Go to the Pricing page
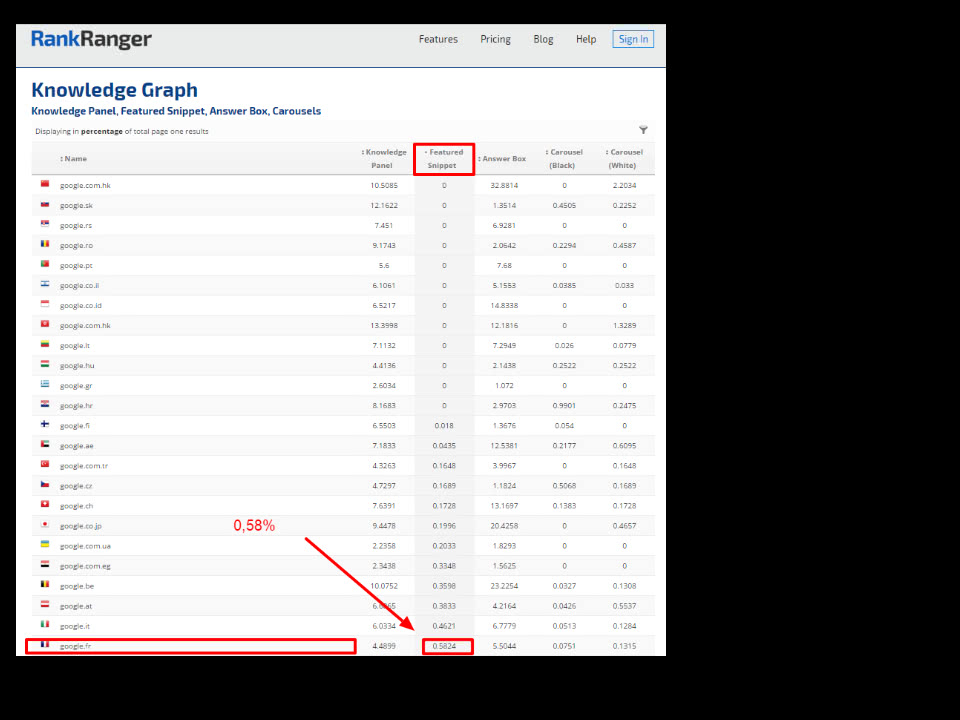The width and height of the screenshot is (960, 720). (495, 39)
